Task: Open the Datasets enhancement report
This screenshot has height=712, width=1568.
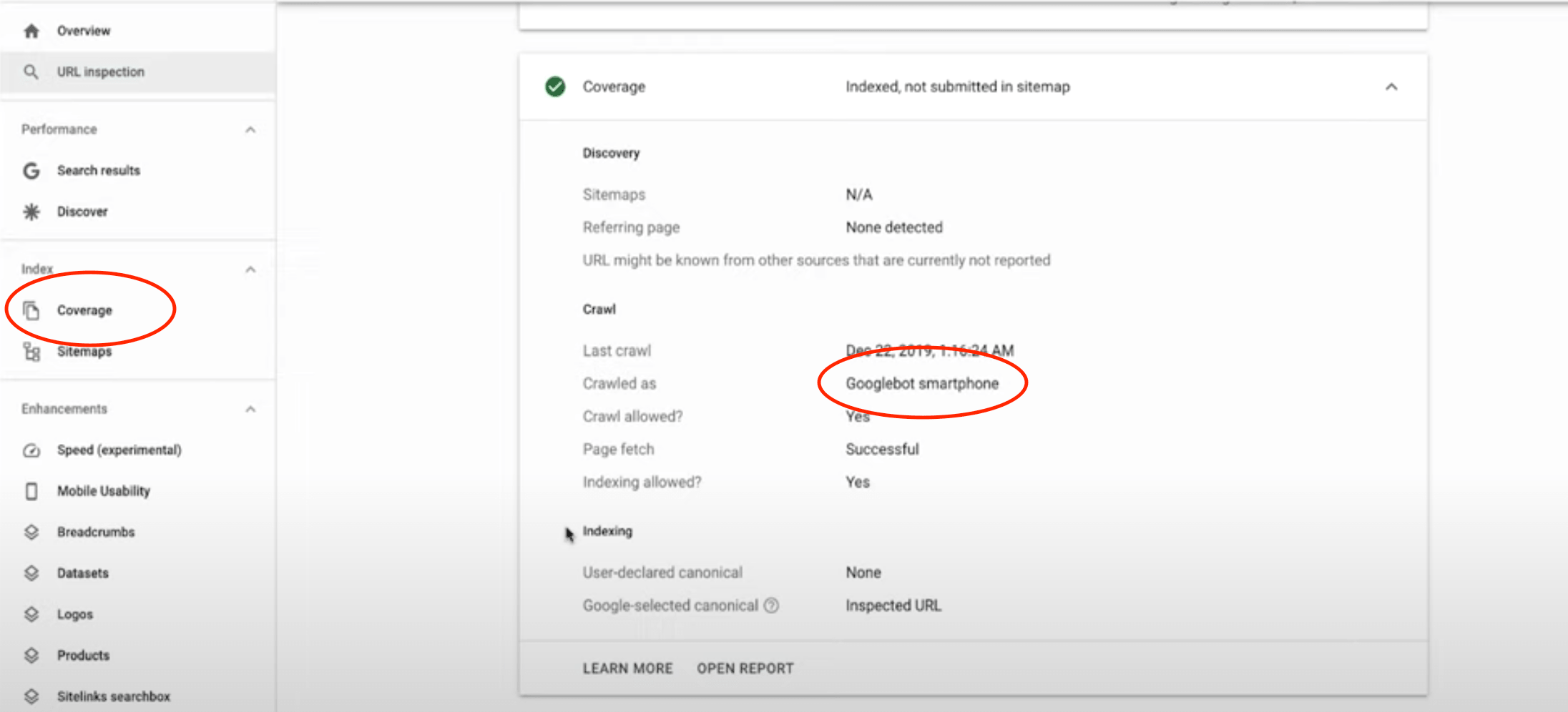Action: (83, 573)
